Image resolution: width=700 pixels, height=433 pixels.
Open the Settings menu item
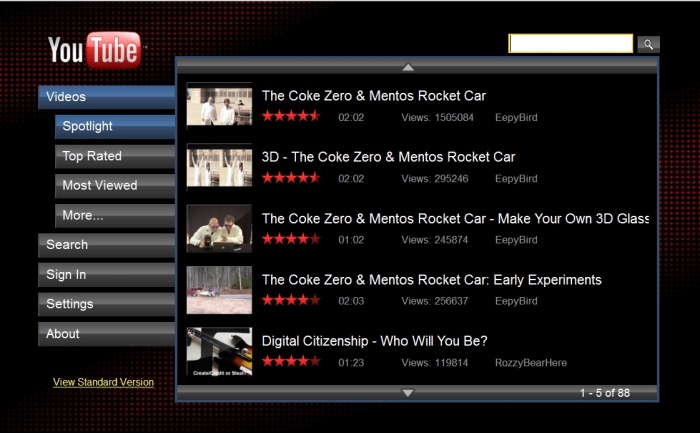point(106,304)
